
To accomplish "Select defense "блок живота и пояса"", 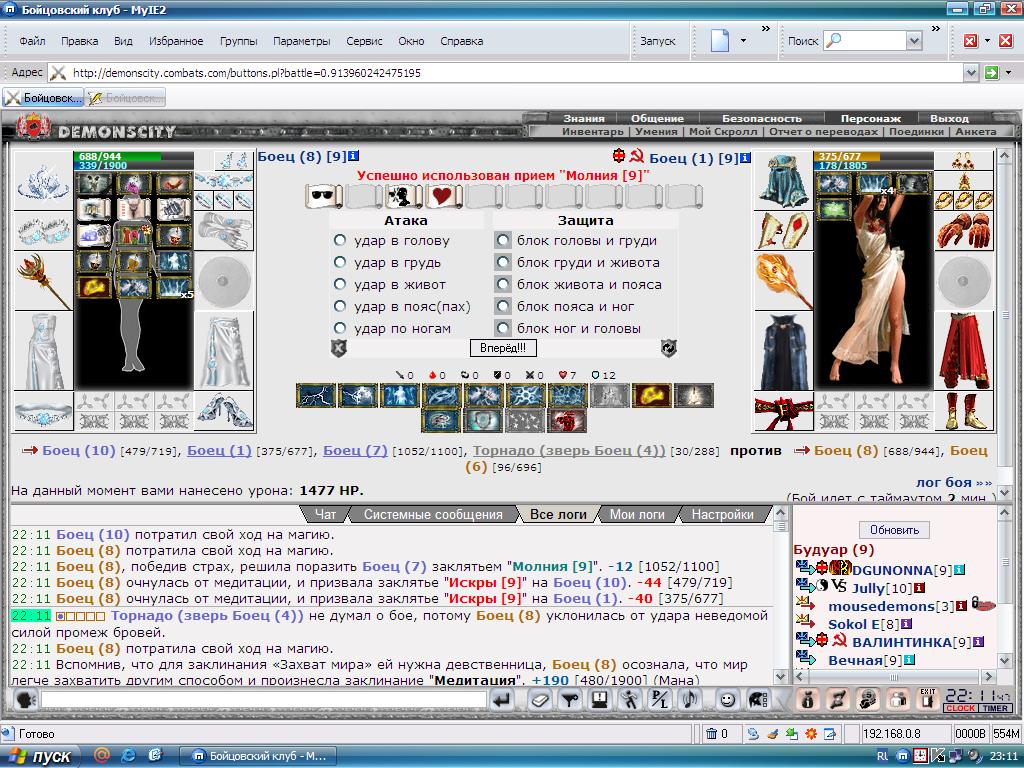I will pyautogui.click(x=502, y=285).
